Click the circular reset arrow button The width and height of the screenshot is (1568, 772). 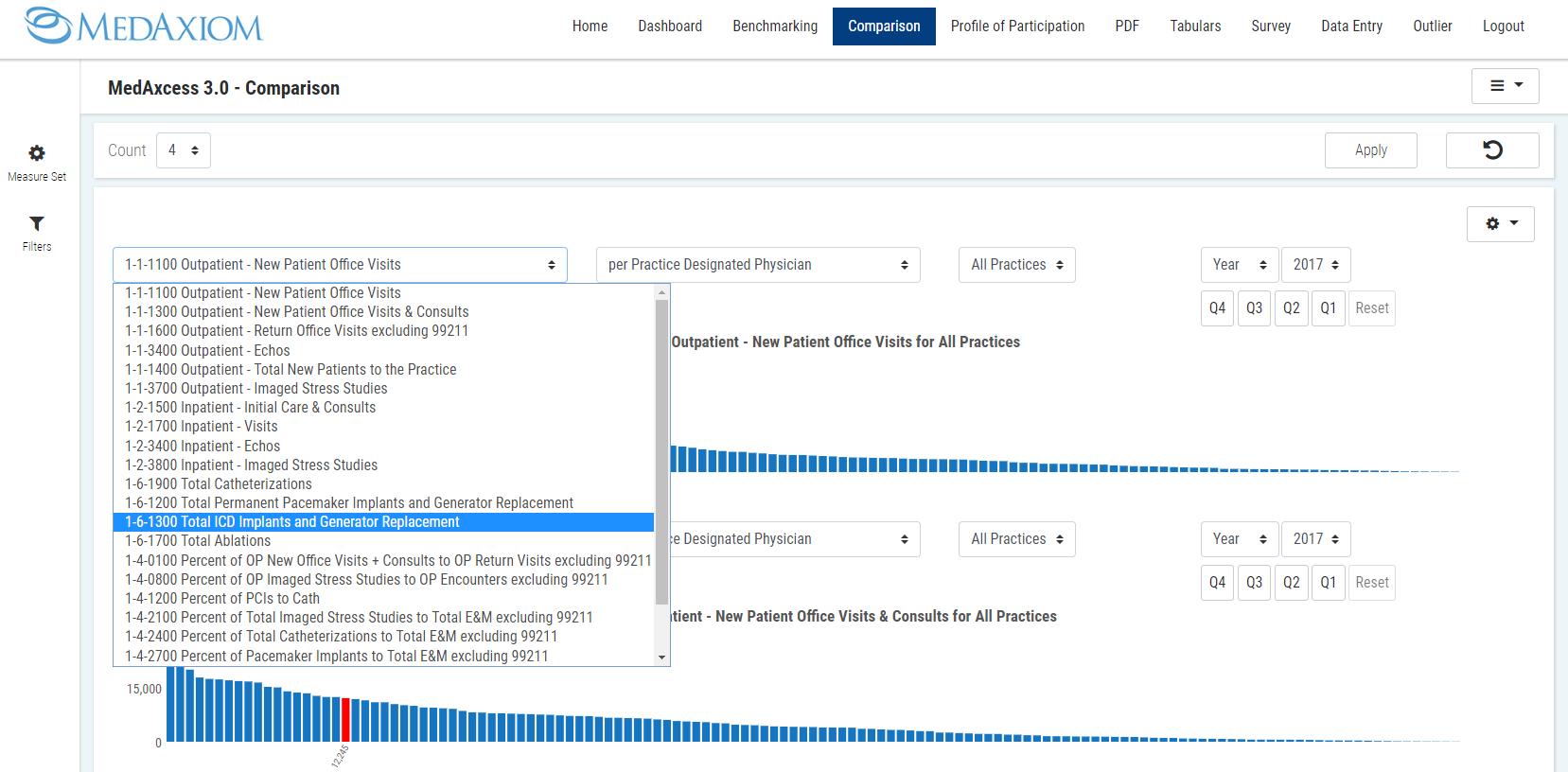tap(1491, 150)
